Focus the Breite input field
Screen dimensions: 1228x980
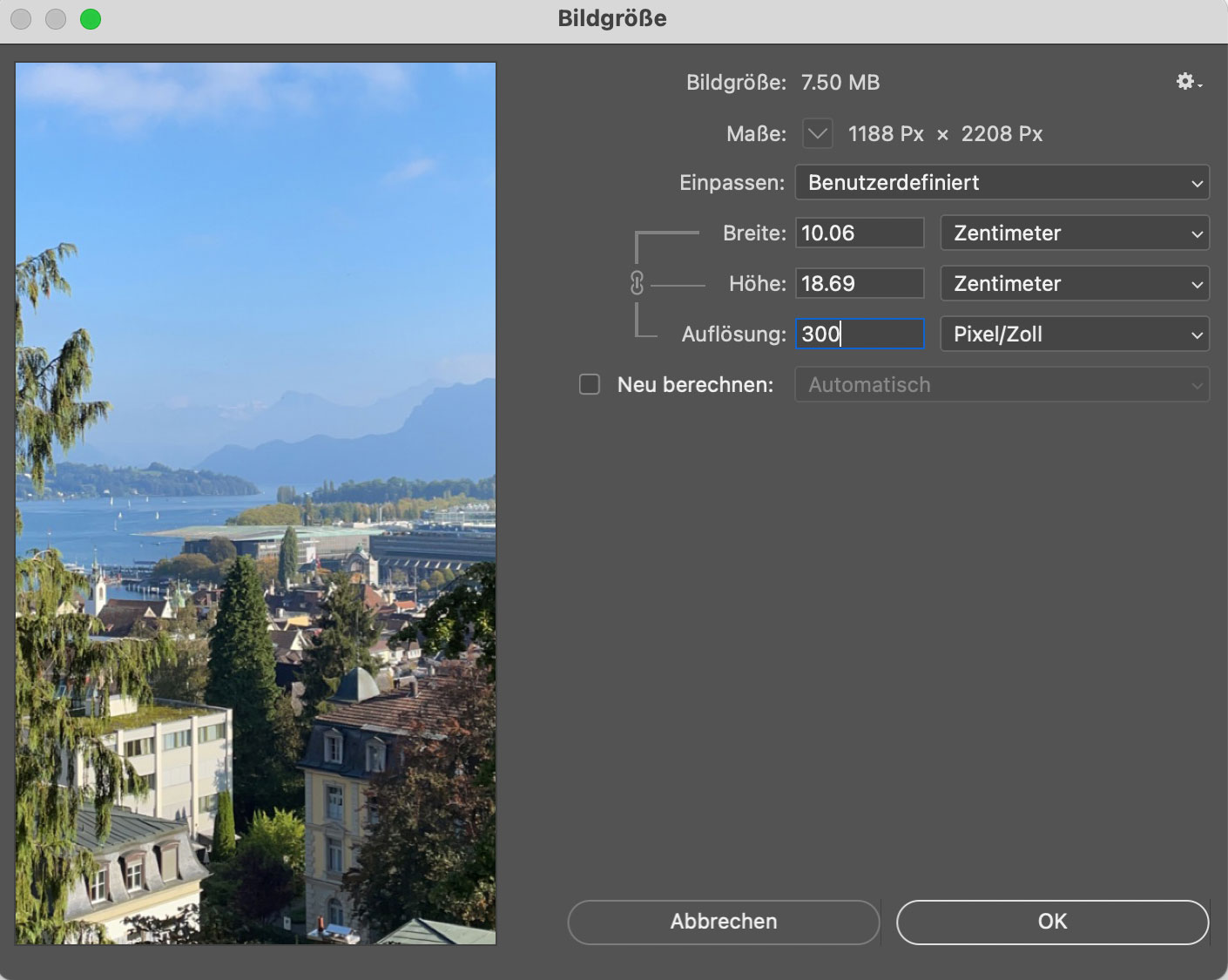point(860,233)
